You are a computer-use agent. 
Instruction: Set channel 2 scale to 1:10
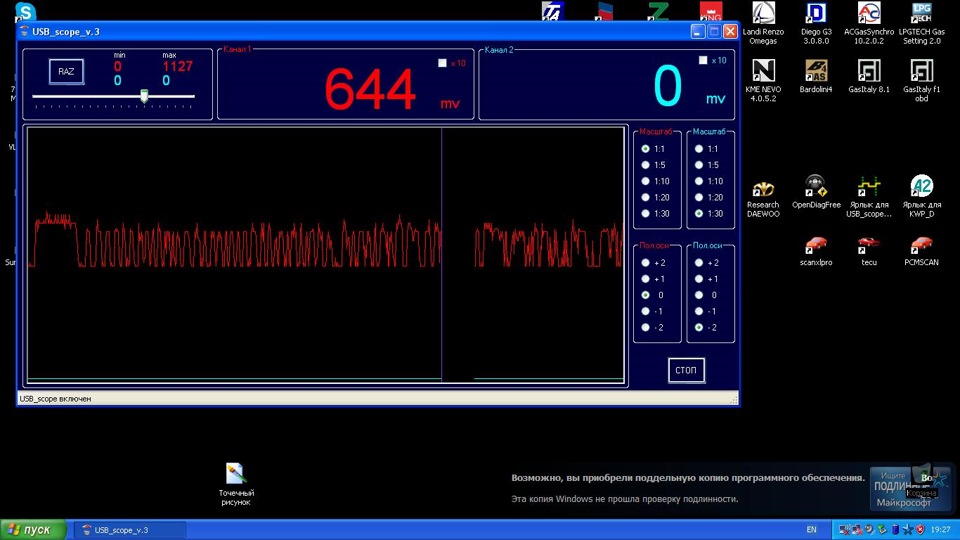(x=699, y=181)
